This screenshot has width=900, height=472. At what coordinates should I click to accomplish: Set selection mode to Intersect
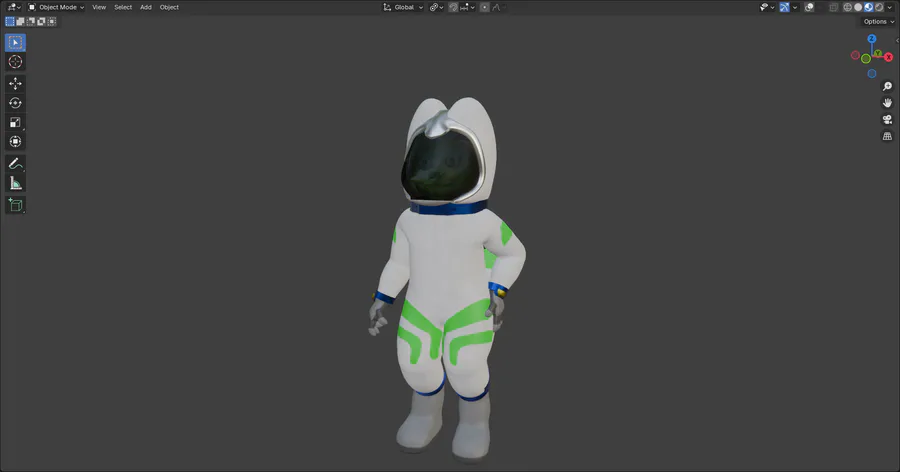coord(51,21)
